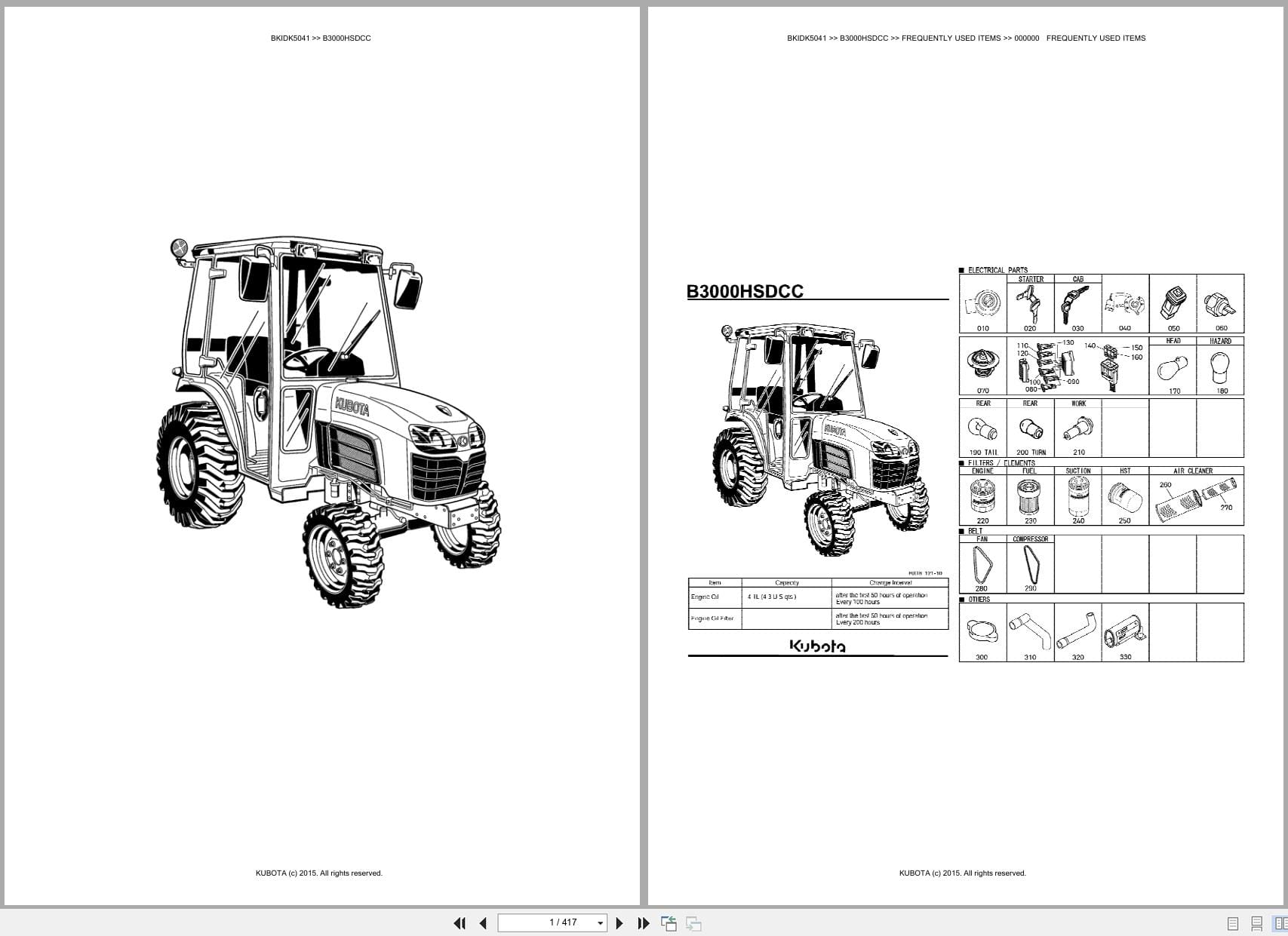Go to the first page

pos(459,923)
